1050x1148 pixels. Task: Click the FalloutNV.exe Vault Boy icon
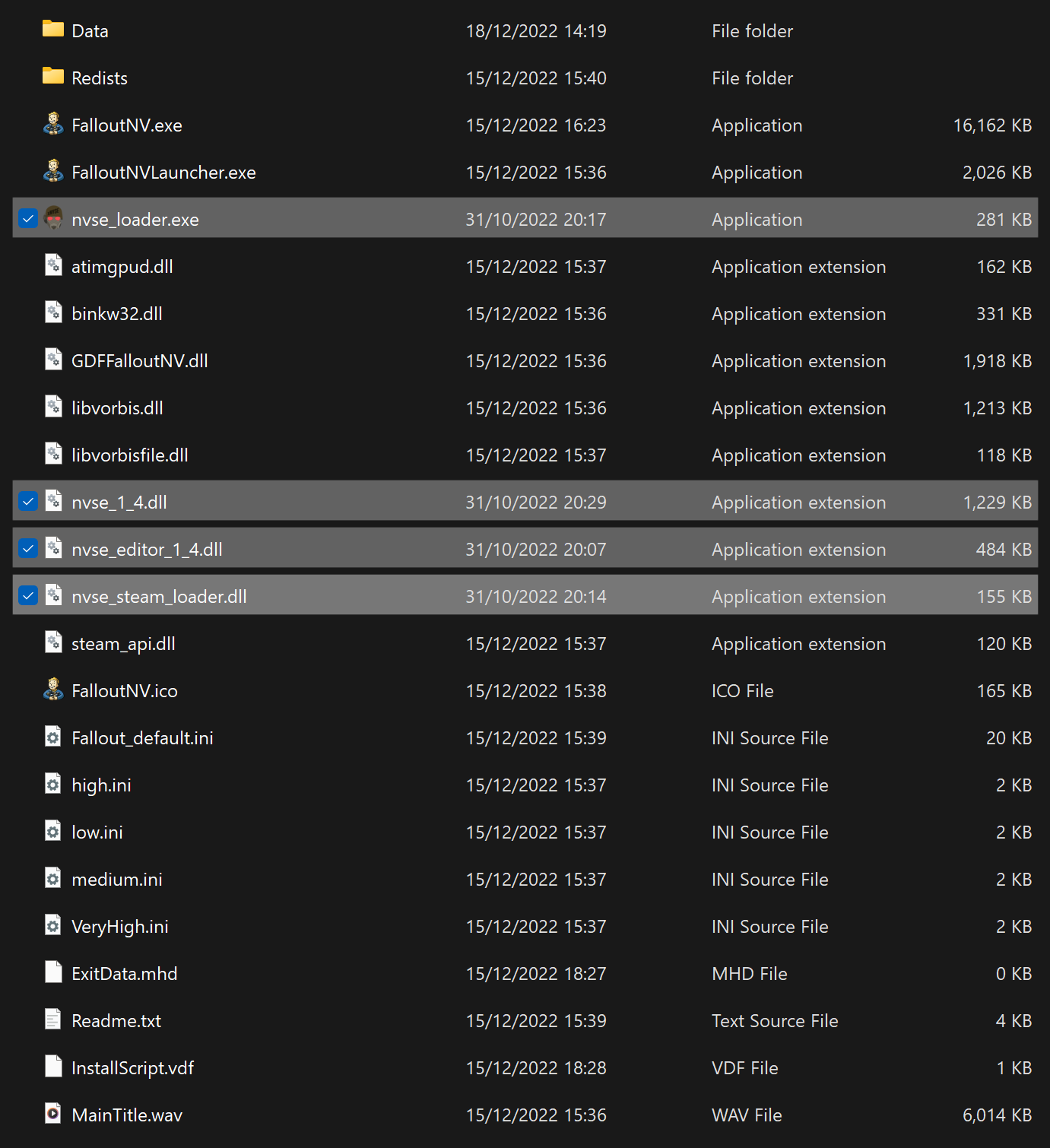pyautogui.click(x=53, y=124)
